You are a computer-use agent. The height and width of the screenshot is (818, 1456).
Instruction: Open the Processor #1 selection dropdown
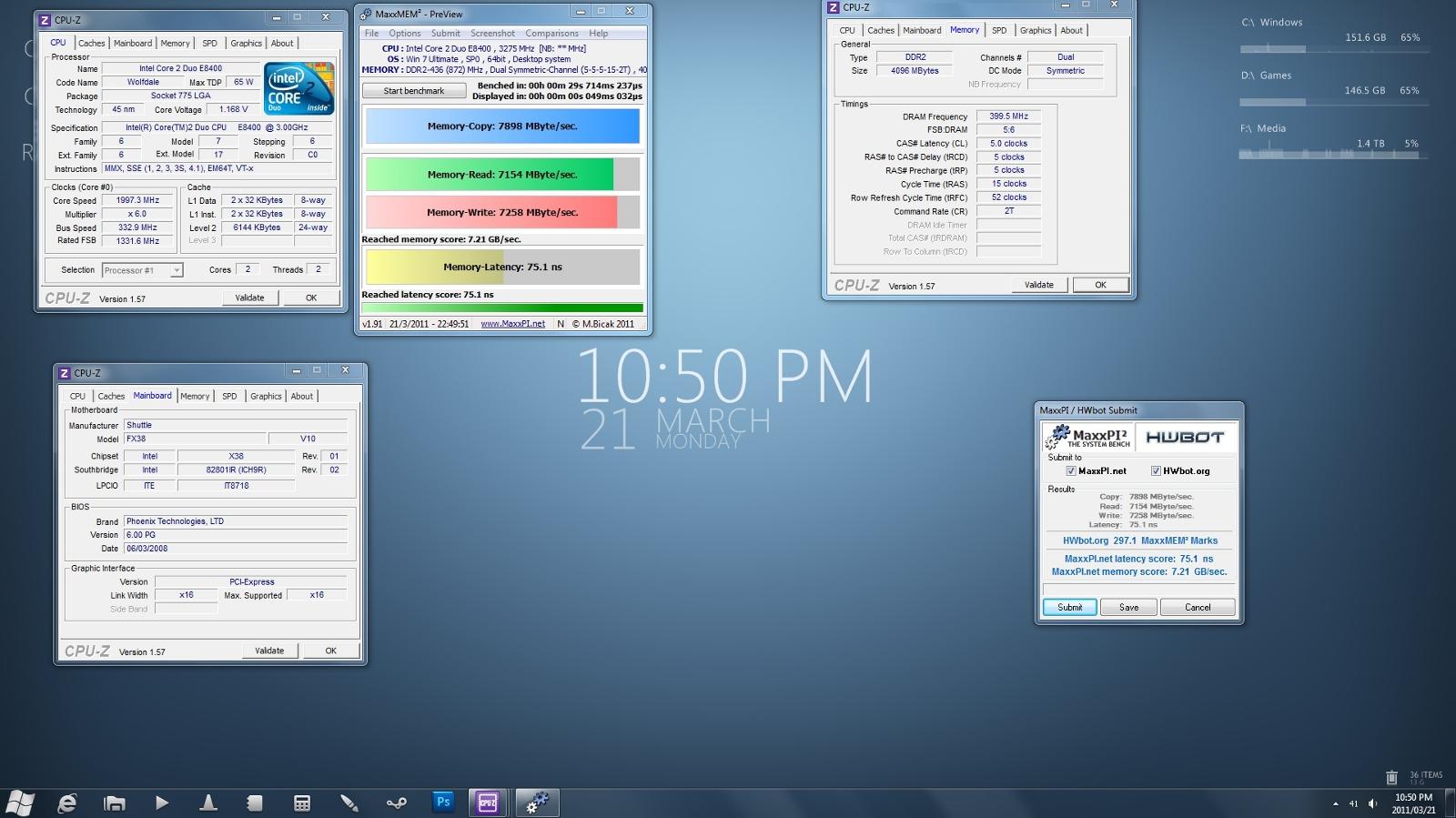(x=142, y=270)
